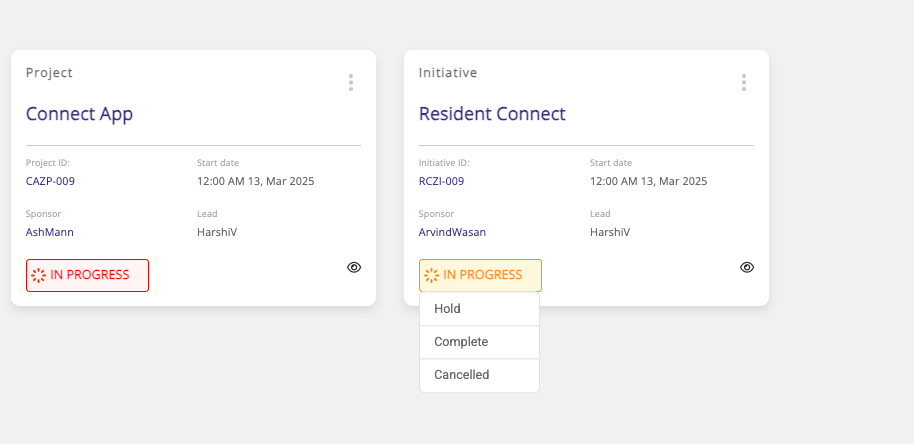Click lead HarshiV on the Resident Connect card
Image resolution: width=914 pixels, height=444 pixels.
click(610, 232)
